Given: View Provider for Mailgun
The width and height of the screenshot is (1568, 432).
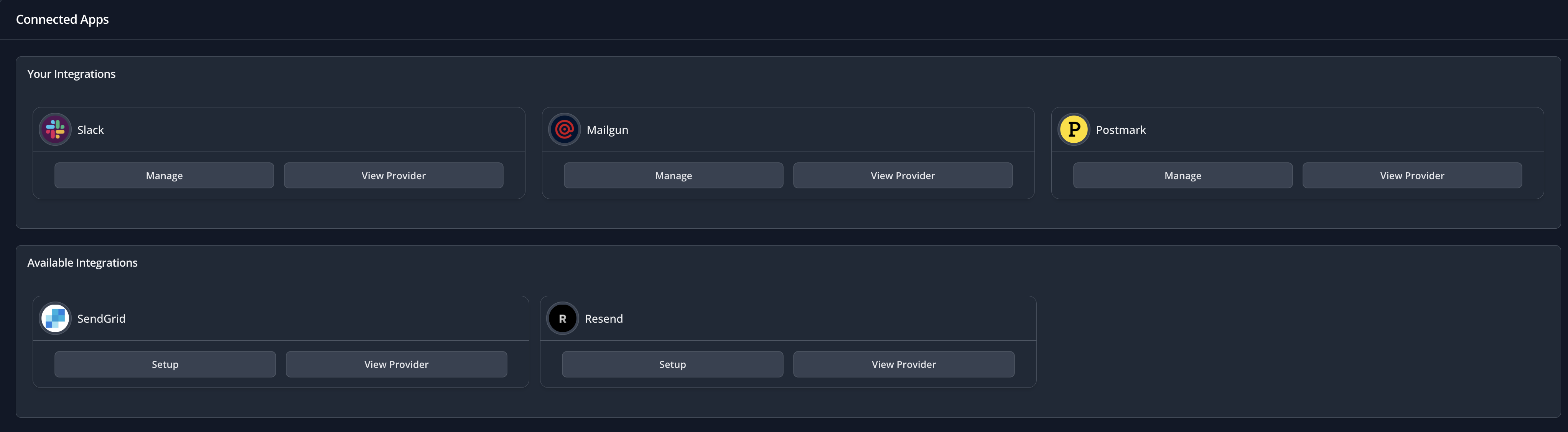Looking at the screenshot, I should 903,175.
